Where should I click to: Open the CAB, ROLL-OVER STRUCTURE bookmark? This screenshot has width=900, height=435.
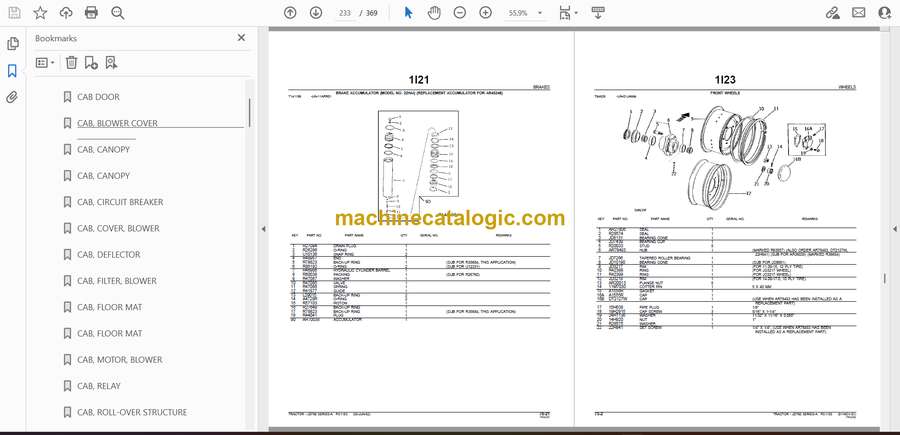(x=132, y=413)
